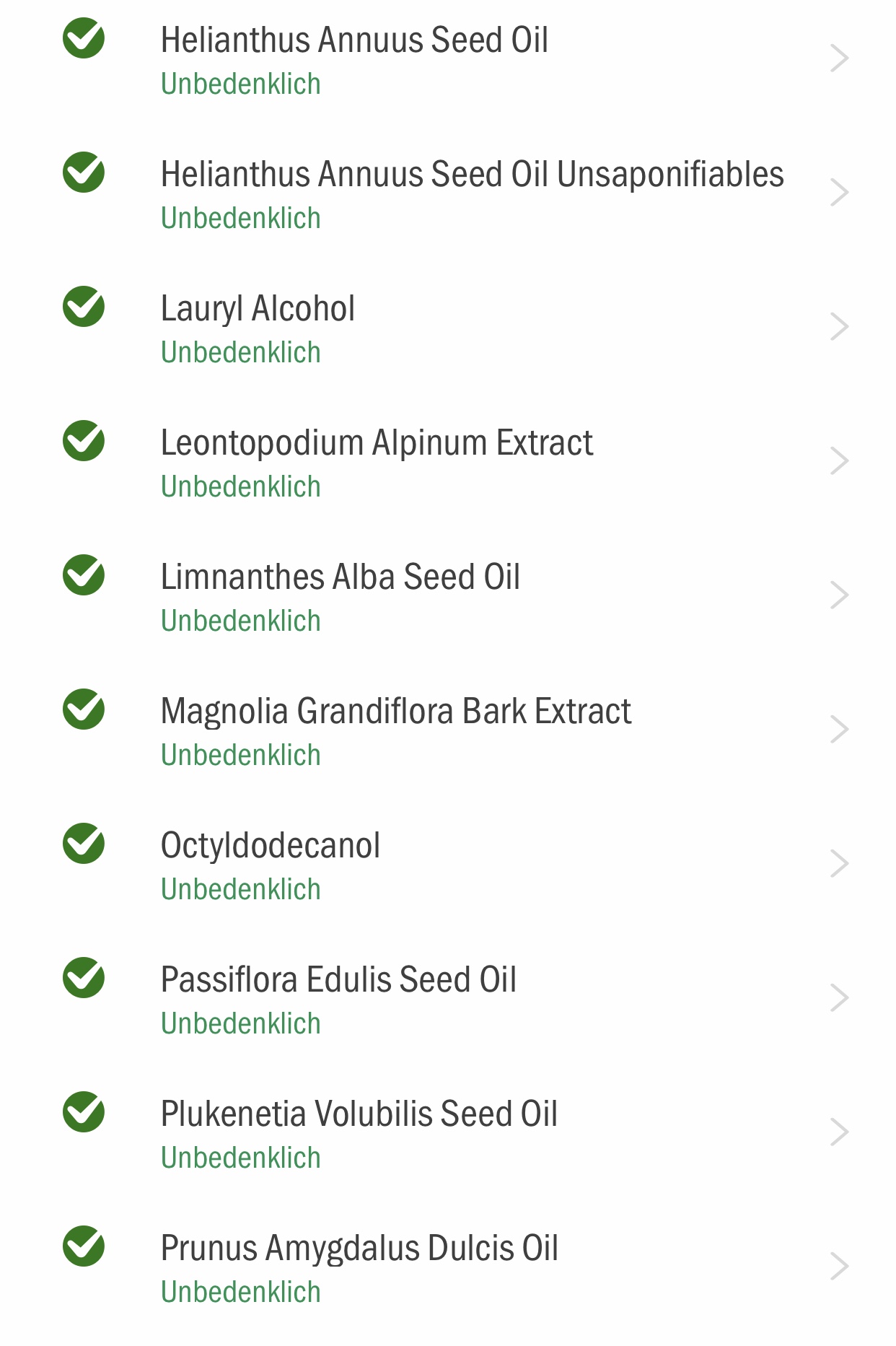Click checkmark icon for Helianthus Annuus Seed Oil Unsaponifiables
The image size is (896, 1346).
click(84, 172)
